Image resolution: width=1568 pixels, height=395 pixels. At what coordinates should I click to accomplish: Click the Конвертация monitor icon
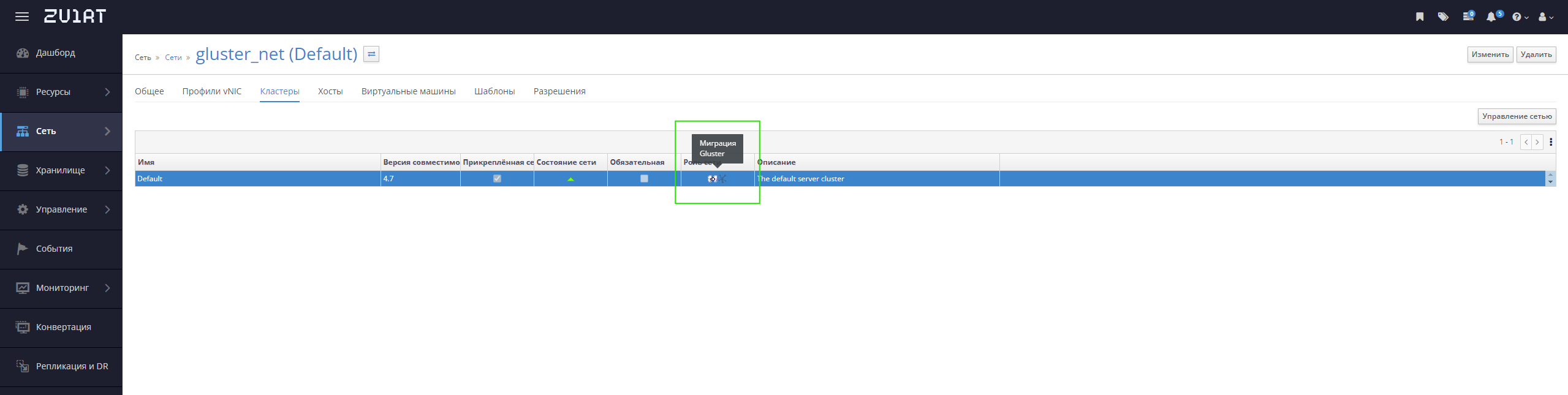tap(23, 327)
